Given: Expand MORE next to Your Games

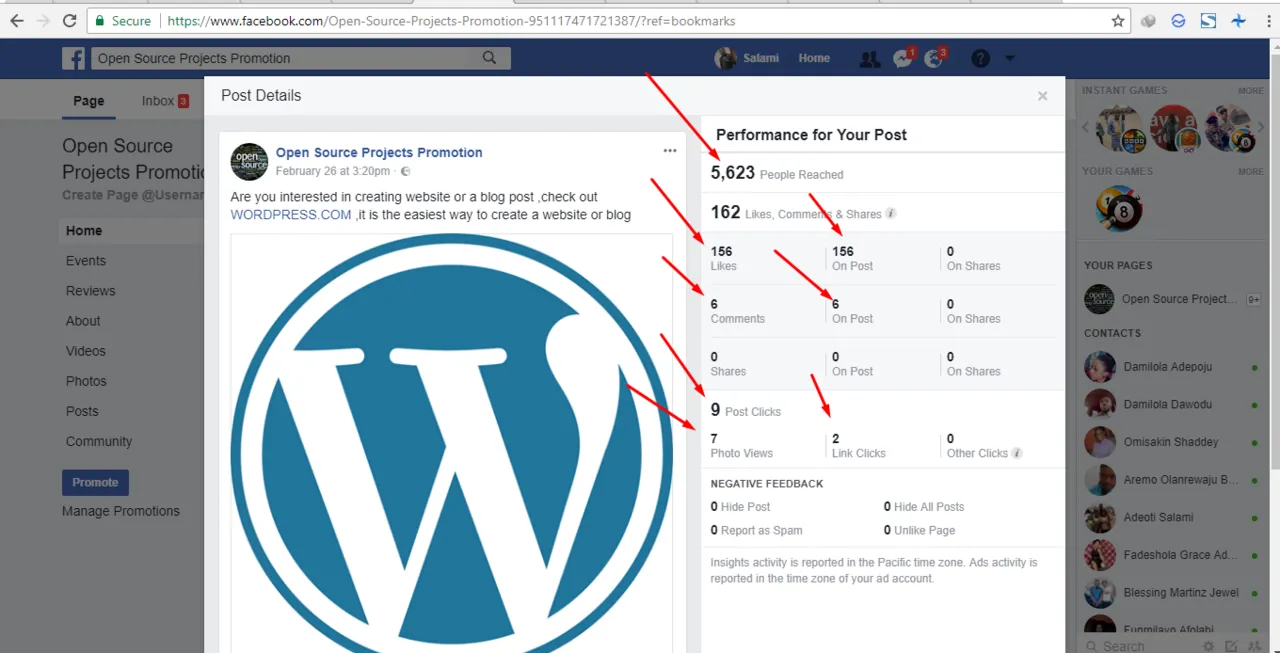Looking at the screenshot, I should tap(1251, 172).
